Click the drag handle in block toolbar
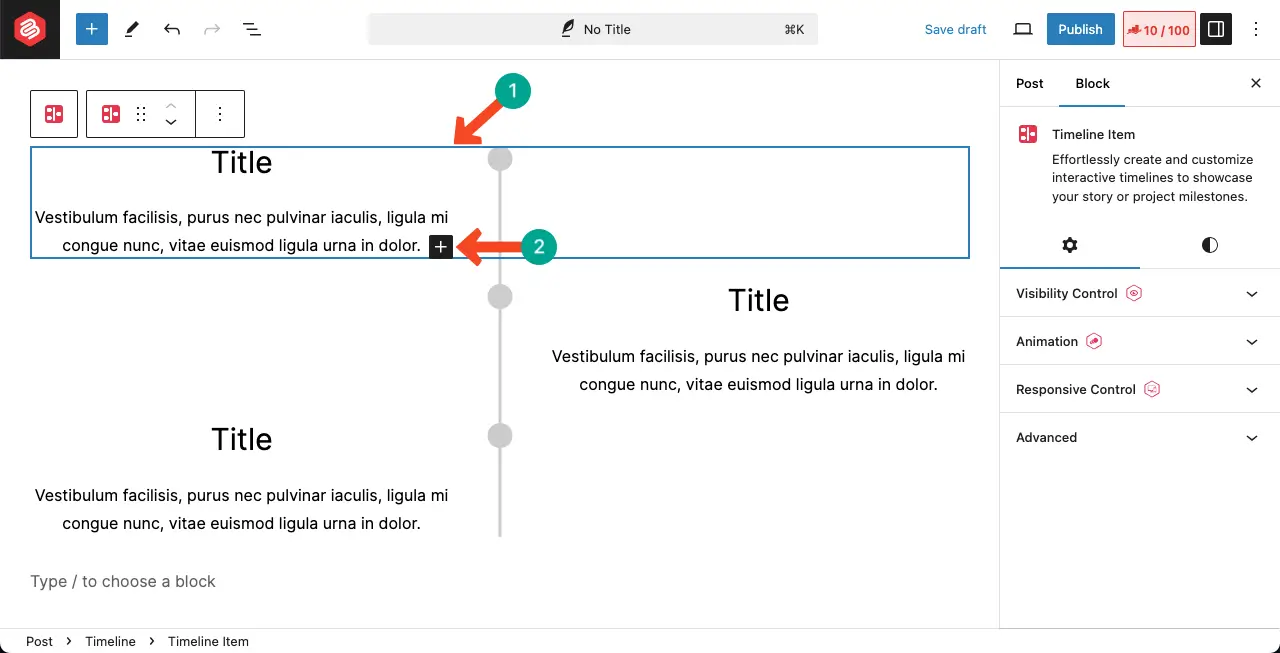Screen dimensions: 1280x653 [141, 114]
